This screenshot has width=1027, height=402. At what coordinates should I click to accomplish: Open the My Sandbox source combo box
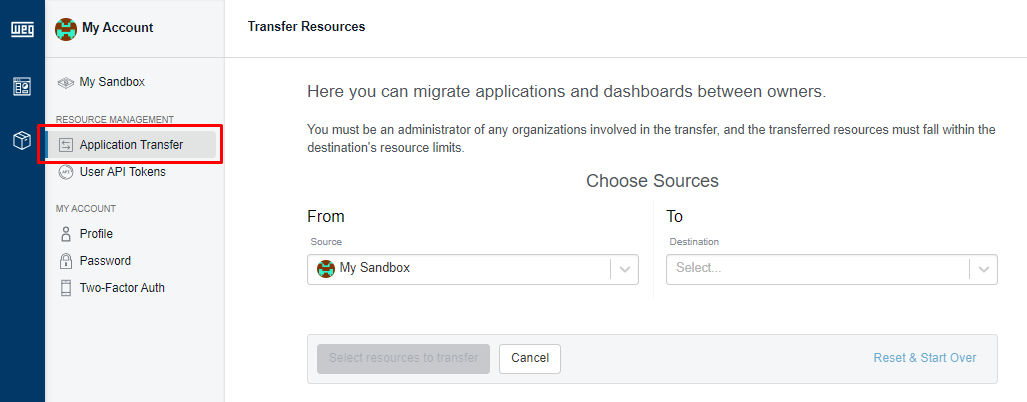tap(472, 269)
